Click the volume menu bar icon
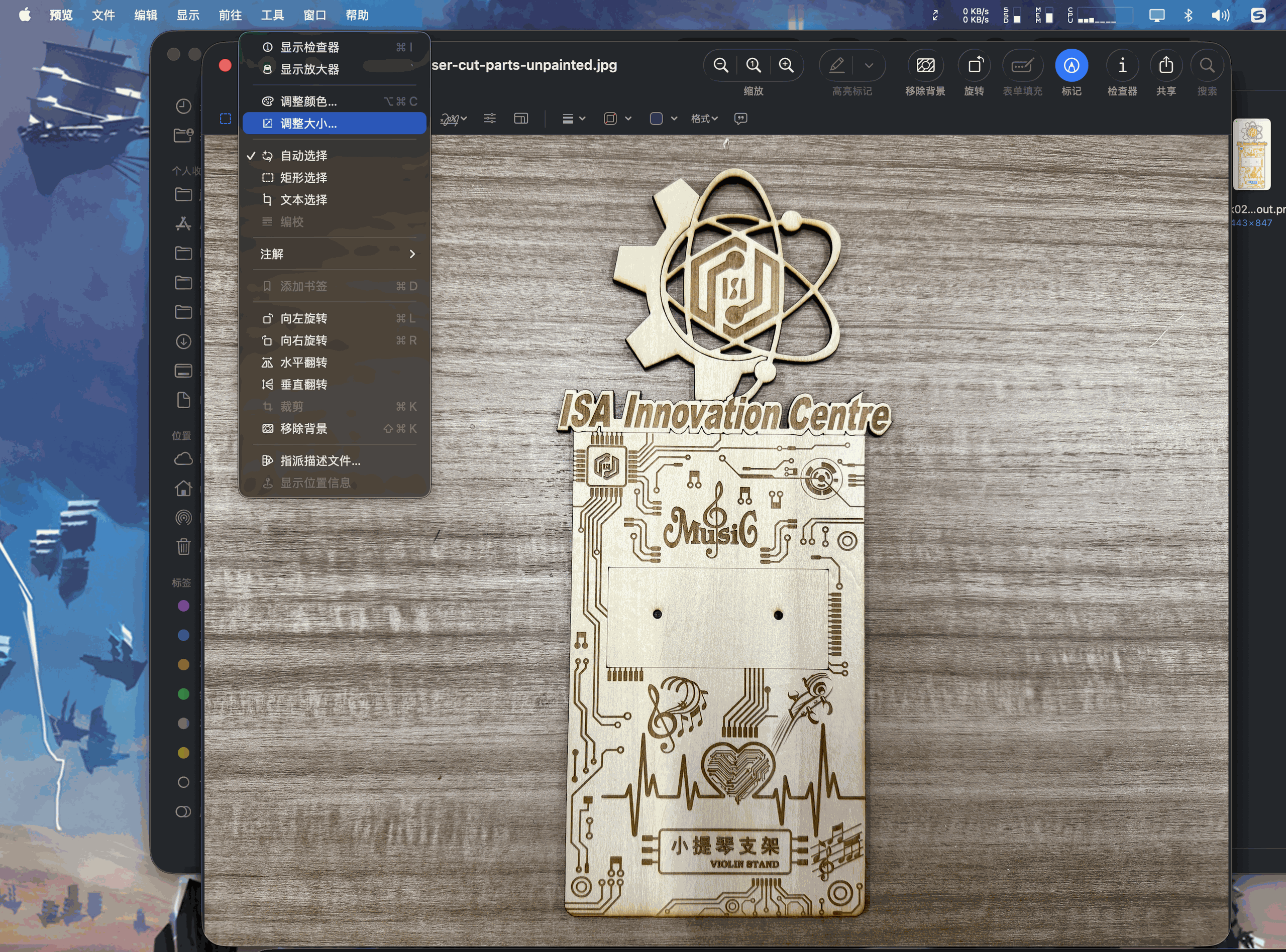1286x952 pixels. (1220, 15)
